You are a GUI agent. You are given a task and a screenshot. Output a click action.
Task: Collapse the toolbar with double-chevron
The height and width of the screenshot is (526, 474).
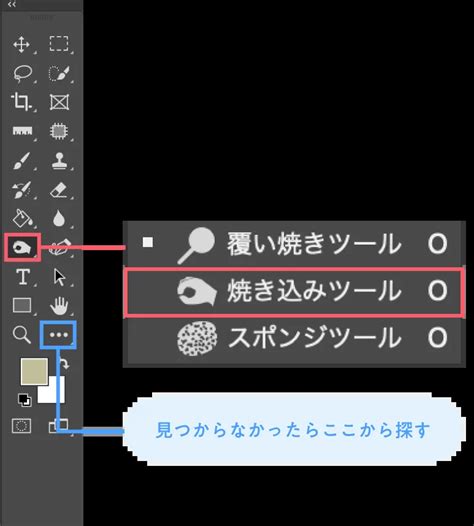coord(11,4)
